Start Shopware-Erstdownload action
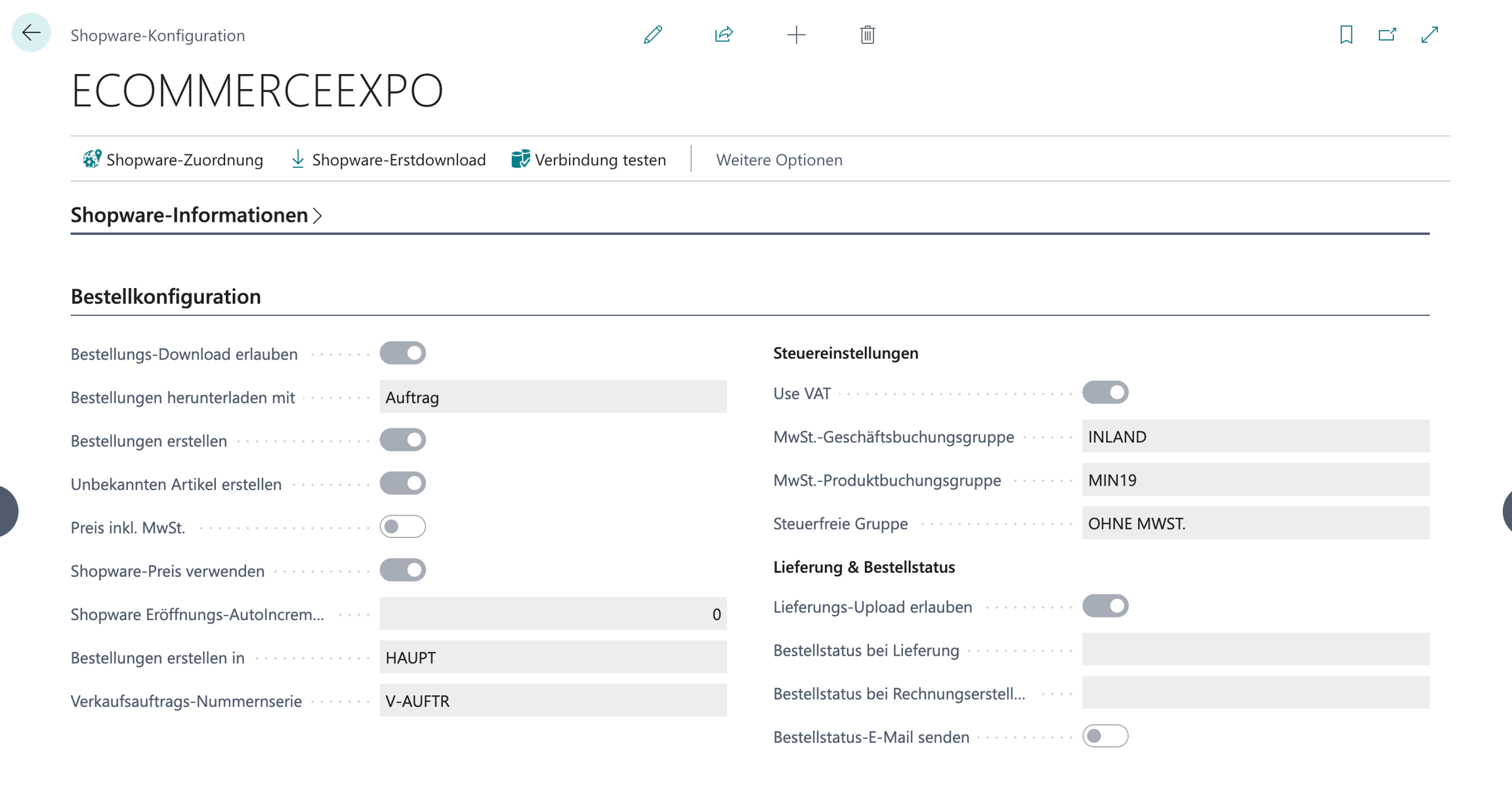Screen dimensions: 1512x796 (x=388, y=159)
